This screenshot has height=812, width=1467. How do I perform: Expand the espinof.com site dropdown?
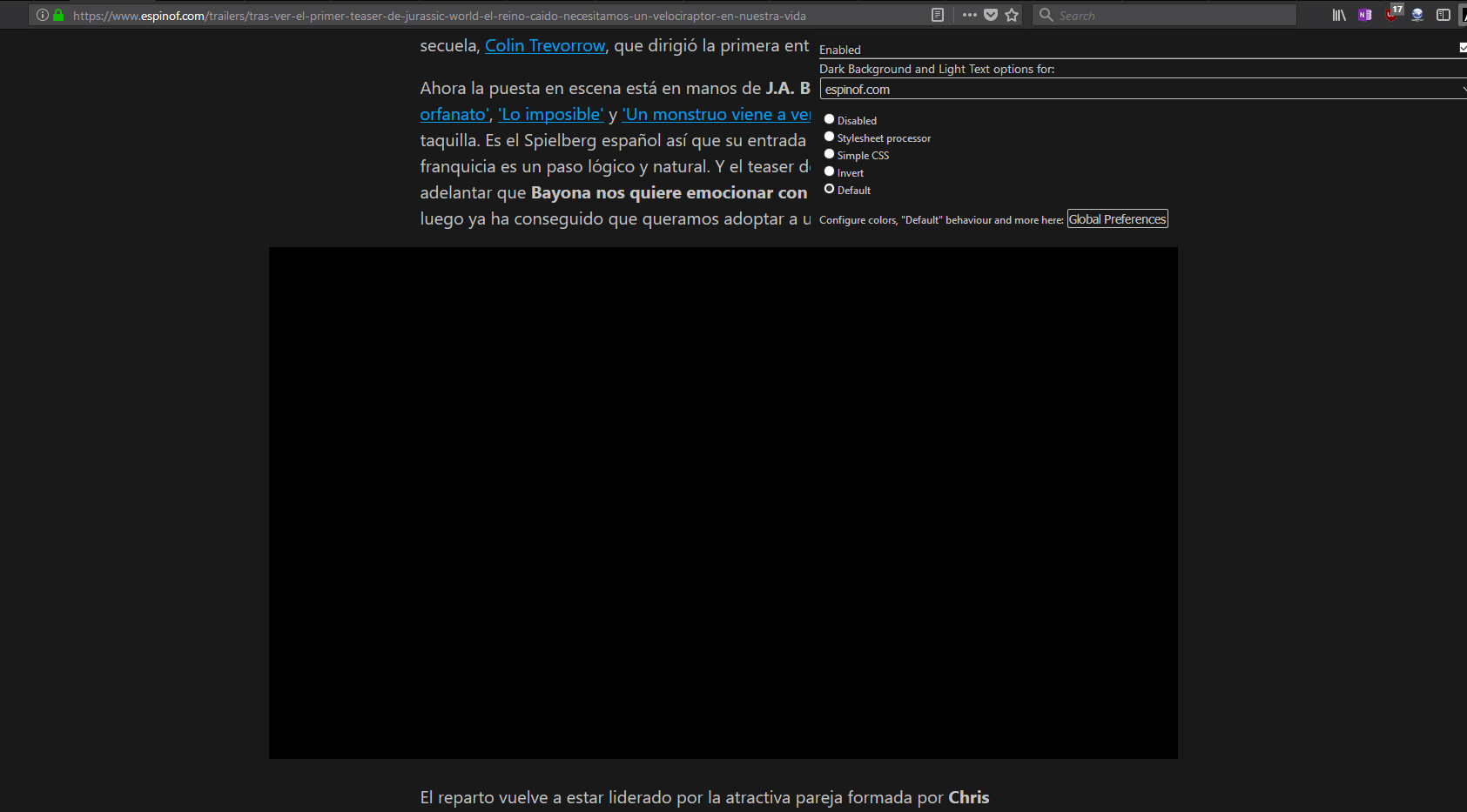click(1143, 89)
